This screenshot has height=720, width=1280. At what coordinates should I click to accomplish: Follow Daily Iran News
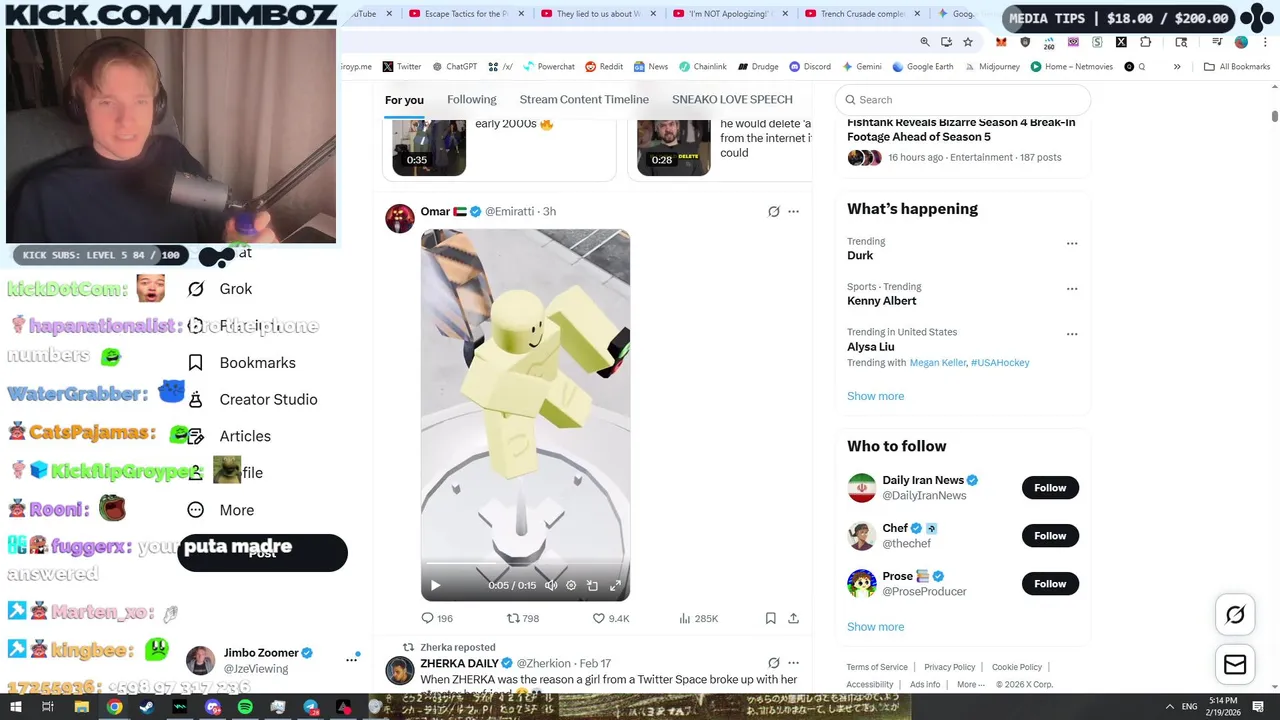click(1050, 488)
